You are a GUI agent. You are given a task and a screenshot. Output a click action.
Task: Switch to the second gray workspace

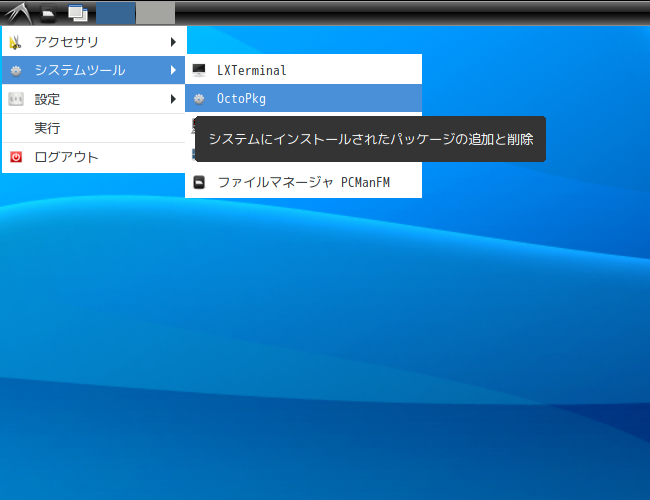tap(155, 13)
